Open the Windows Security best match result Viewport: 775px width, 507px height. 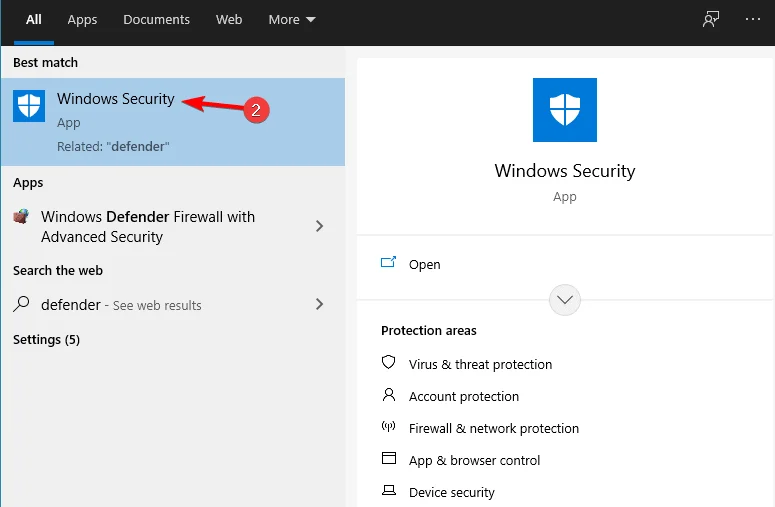click(173, 122)
